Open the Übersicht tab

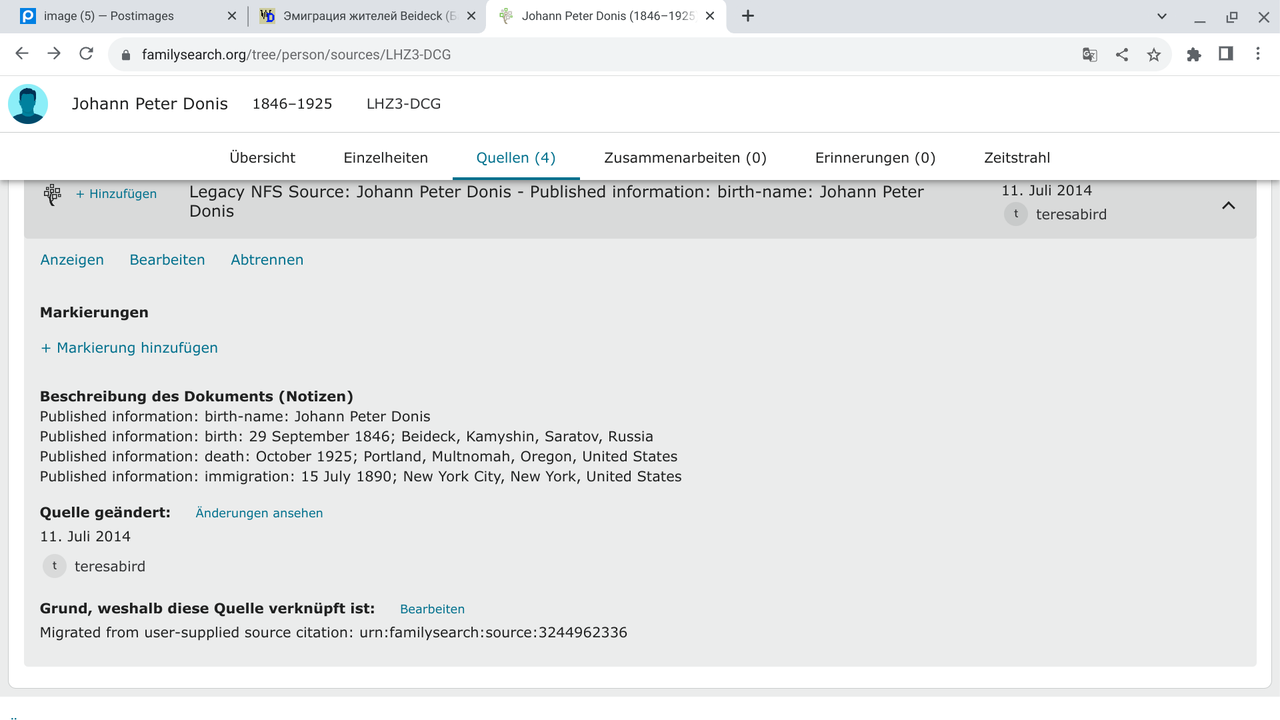262,158
